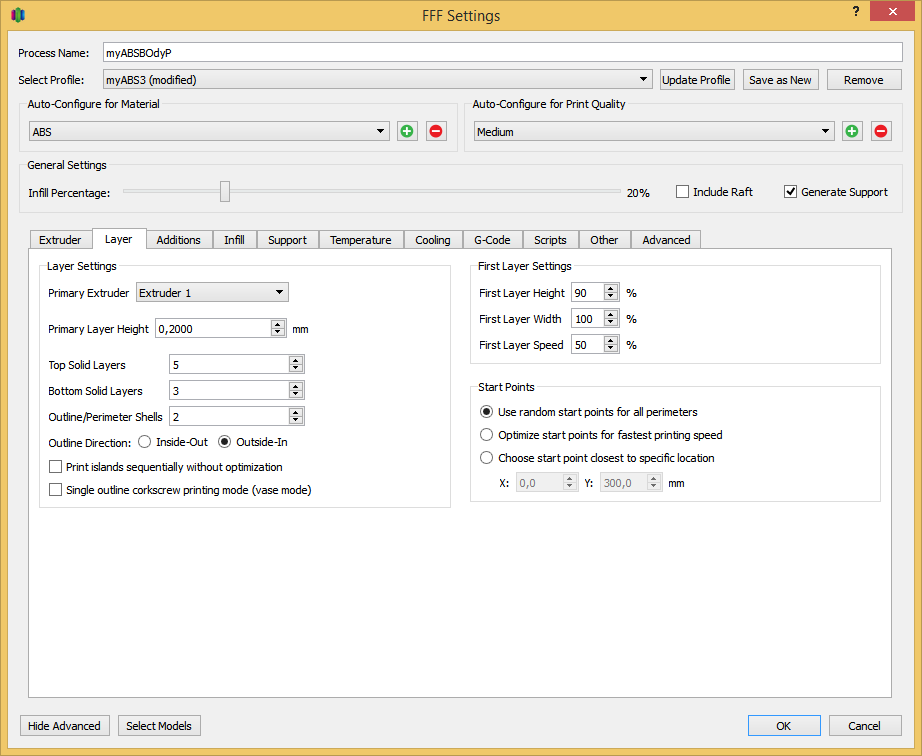Viewport: 922px width, 756px height.
Task: Decrease Primary Layer Height with down arrow
Action: 278,333
